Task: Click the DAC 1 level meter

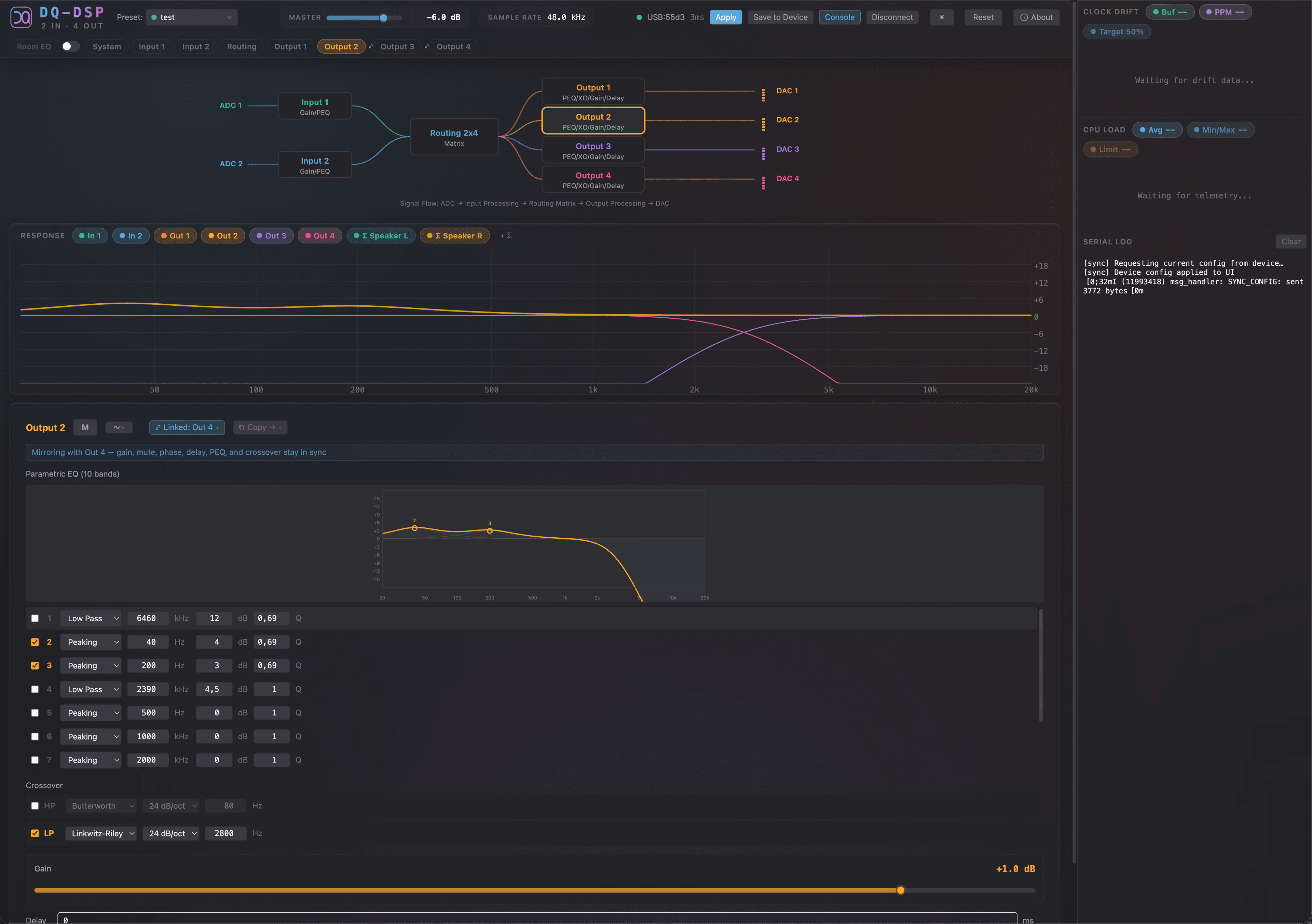Action: (x=763, y=95)
